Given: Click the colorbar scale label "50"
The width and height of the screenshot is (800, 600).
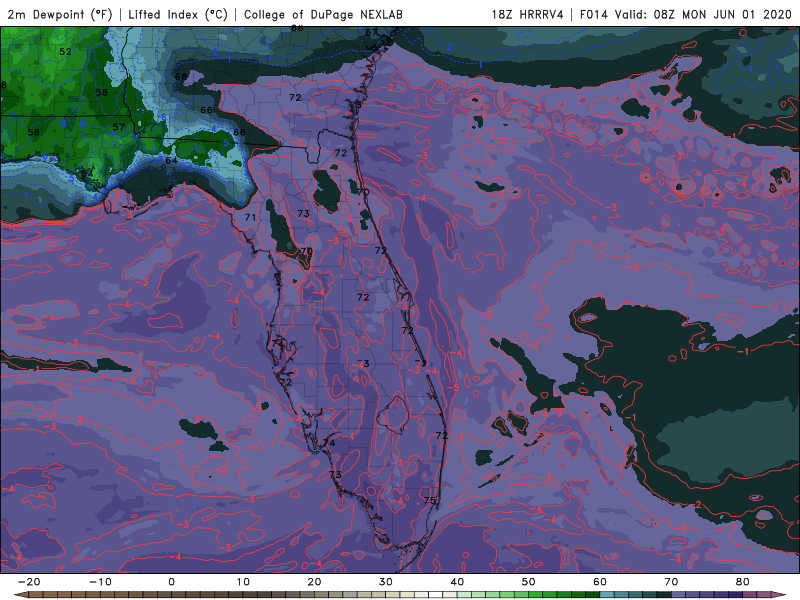Looking at the screenshot, I should point(529,582).
